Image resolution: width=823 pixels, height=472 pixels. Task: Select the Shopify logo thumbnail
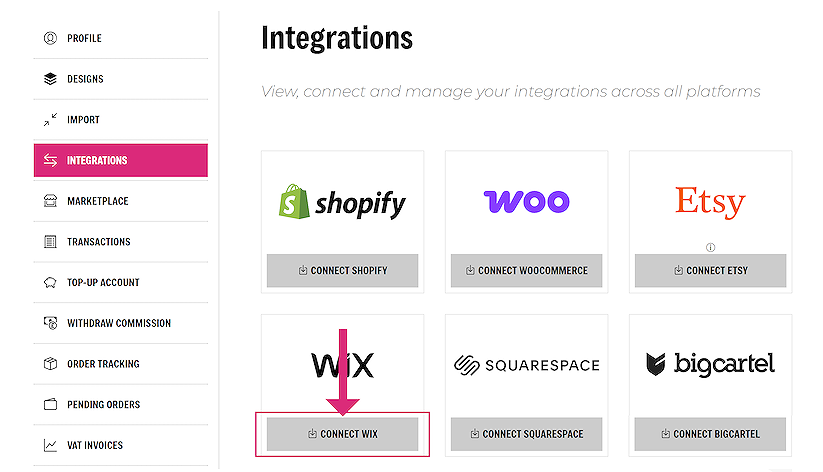pos(342,203)
